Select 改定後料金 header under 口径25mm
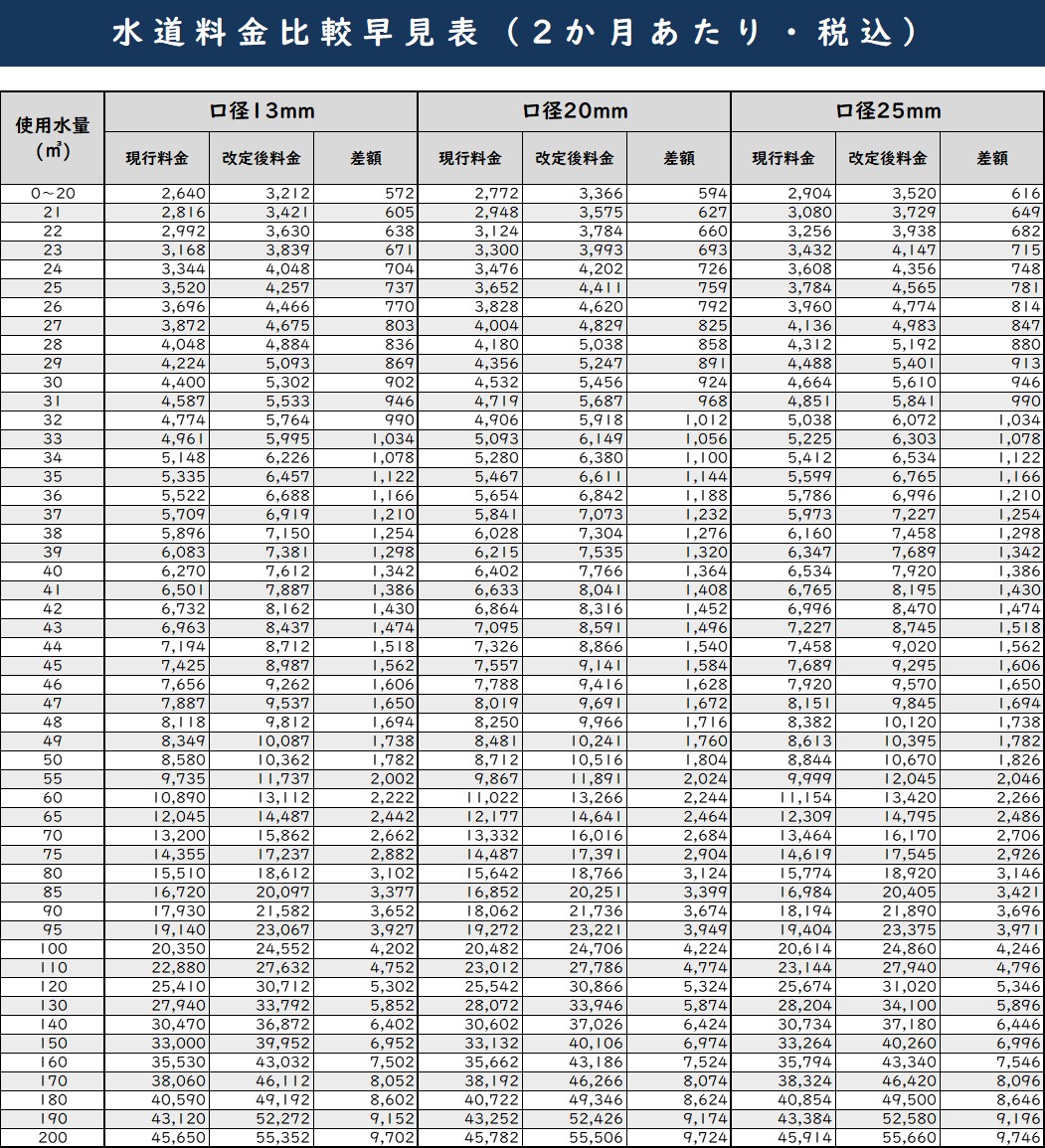This screenshot has height=1148, width=1045. pyautogui.click(x=888, y=158)
